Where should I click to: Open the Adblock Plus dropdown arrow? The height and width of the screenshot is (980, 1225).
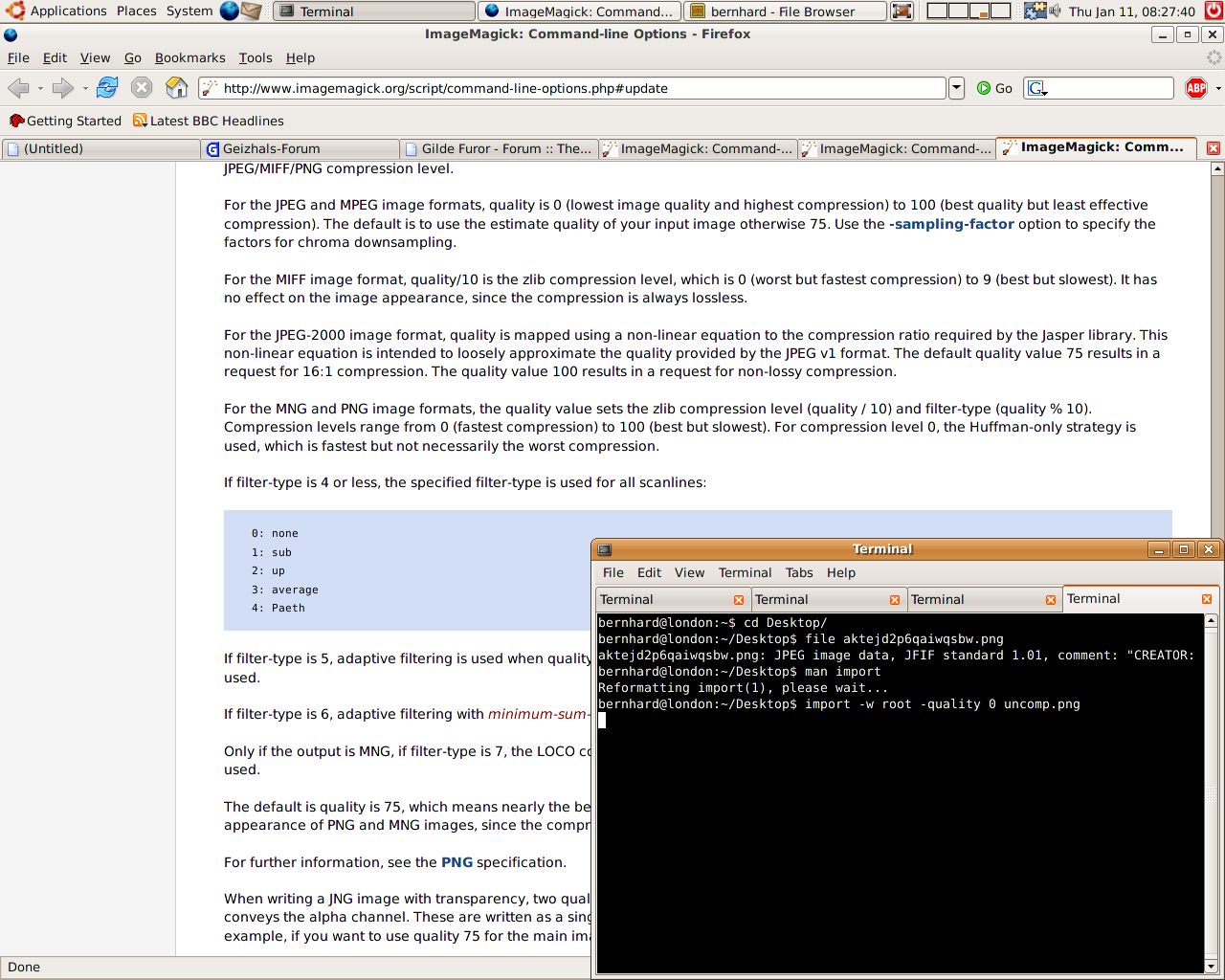(1217, 88)
